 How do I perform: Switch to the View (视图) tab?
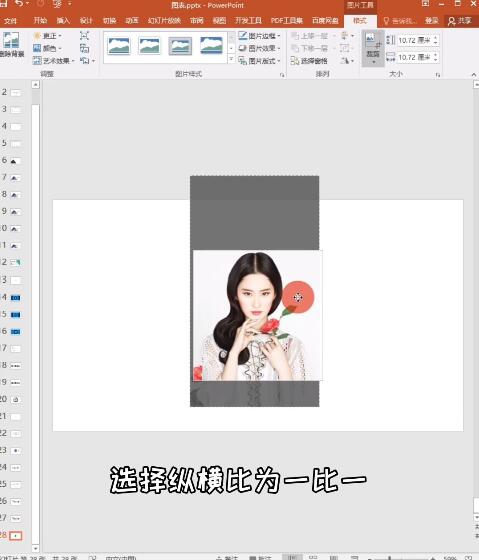[x=219, y=21]
